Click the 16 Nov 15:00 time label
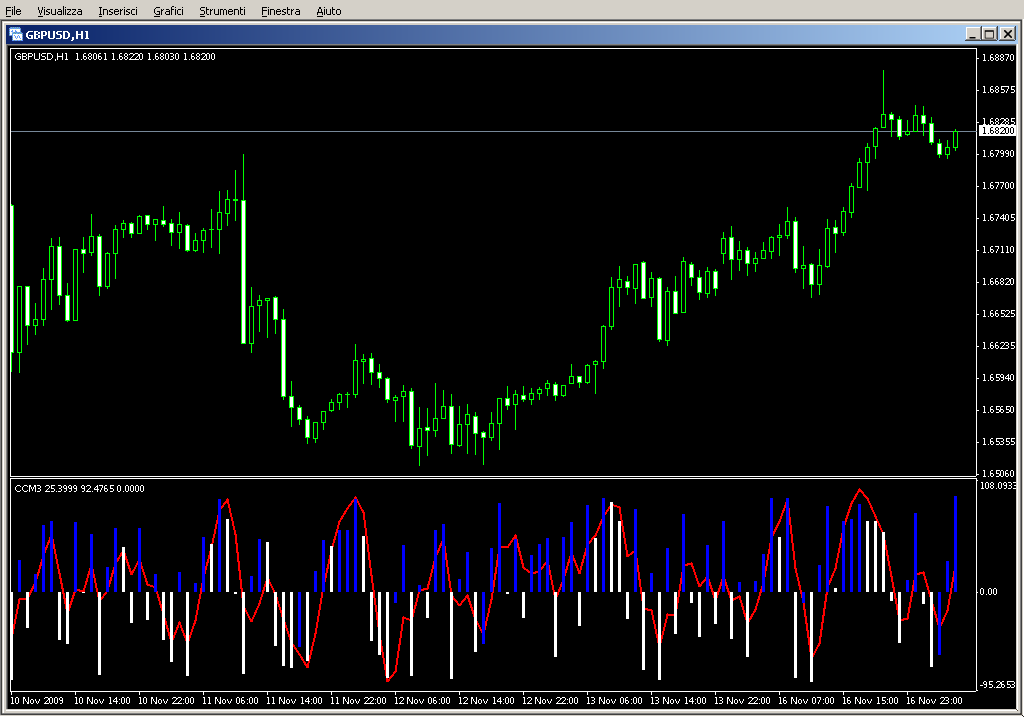1024x717 pixels. pos(870,701)
